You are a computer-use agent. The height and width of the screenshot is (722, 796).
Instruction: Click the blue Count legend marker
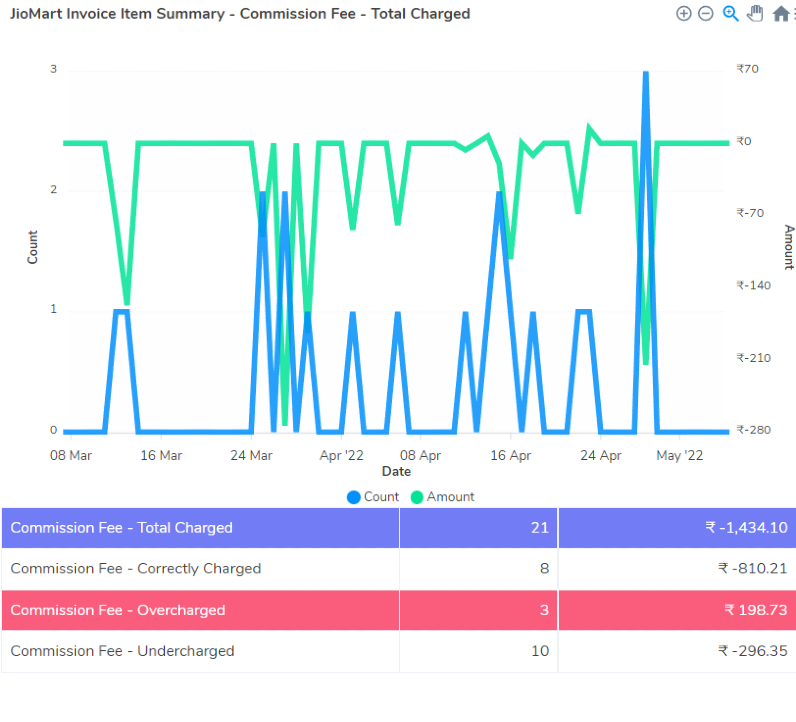point(354,497)
